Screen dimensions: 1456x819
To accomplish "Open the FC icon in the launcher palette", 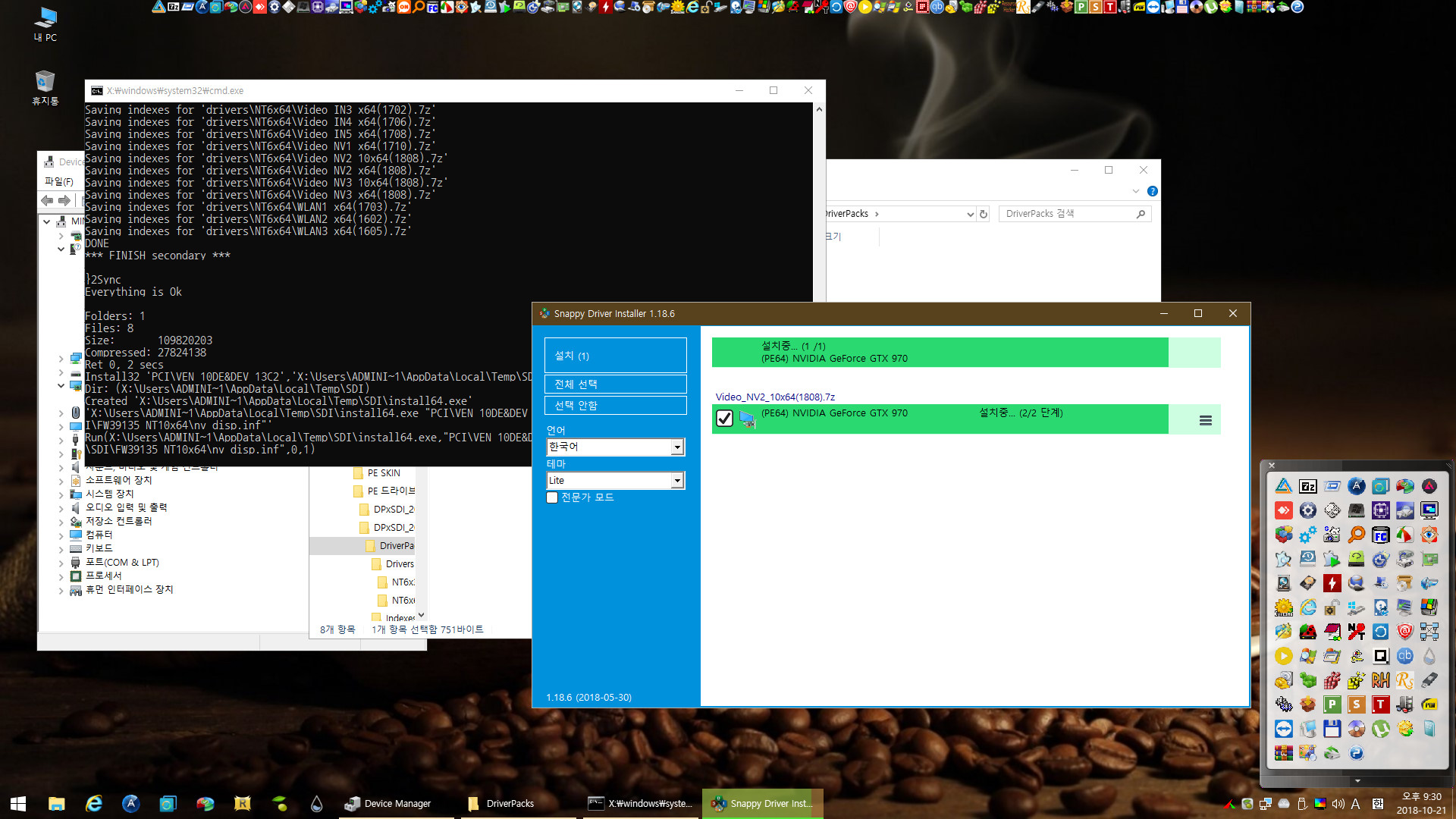I will 1381,535.
